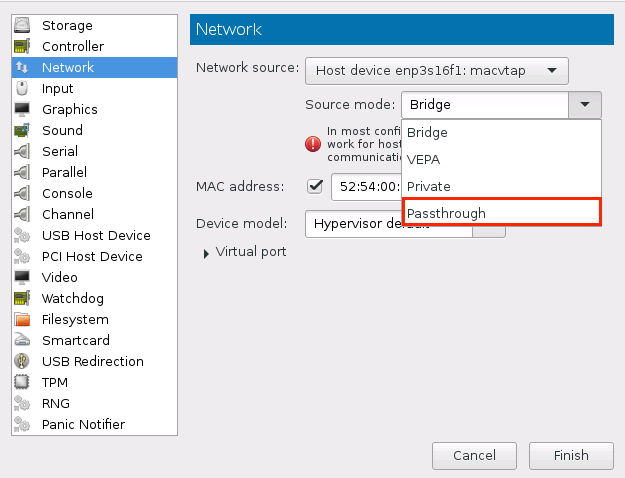Select USB Host Device in list
Screen dimensions: 625x478
point(96,235)
